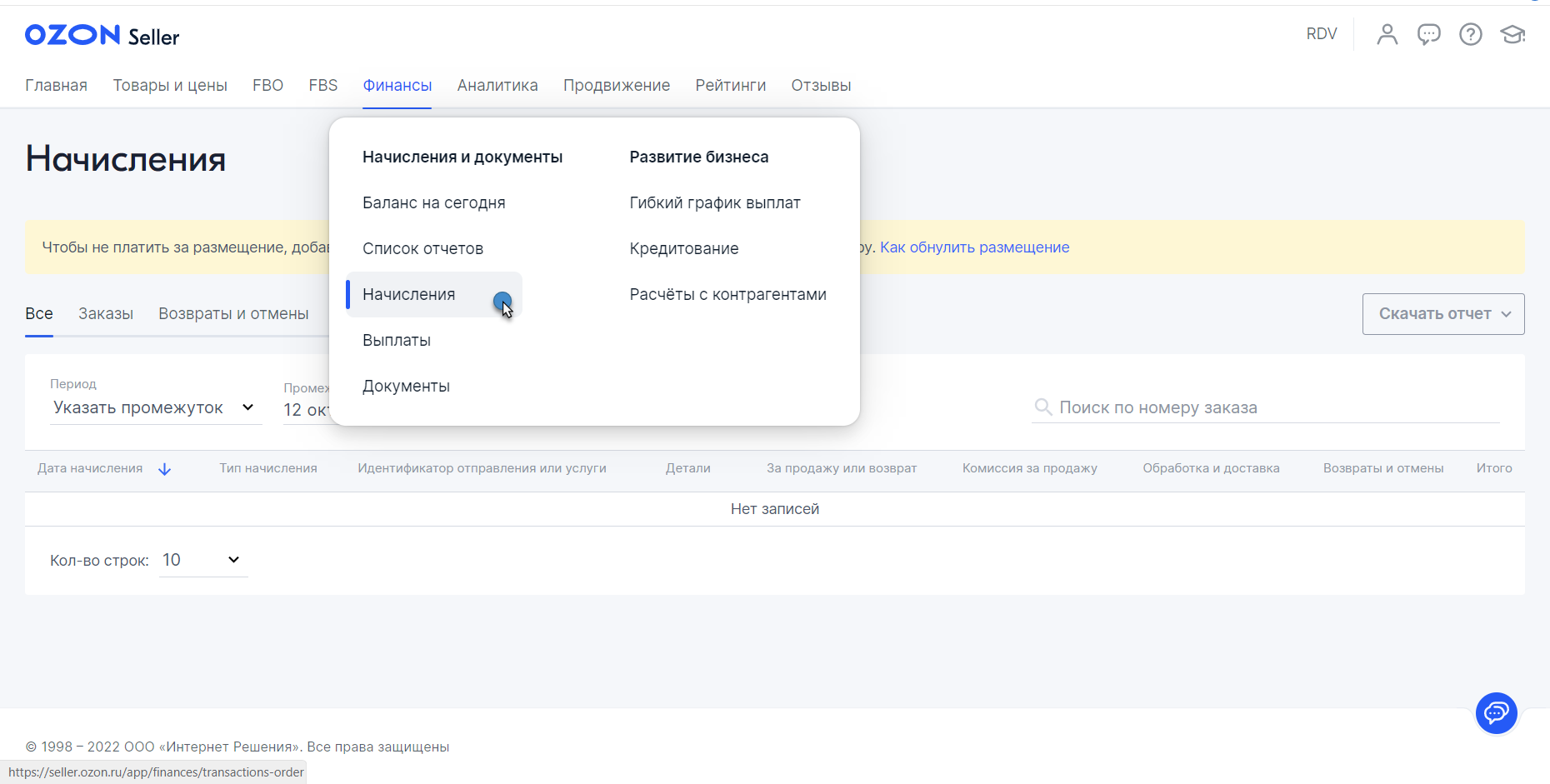
Task: Select Выплаты in the finance menu
Action: tap(397, 340)
